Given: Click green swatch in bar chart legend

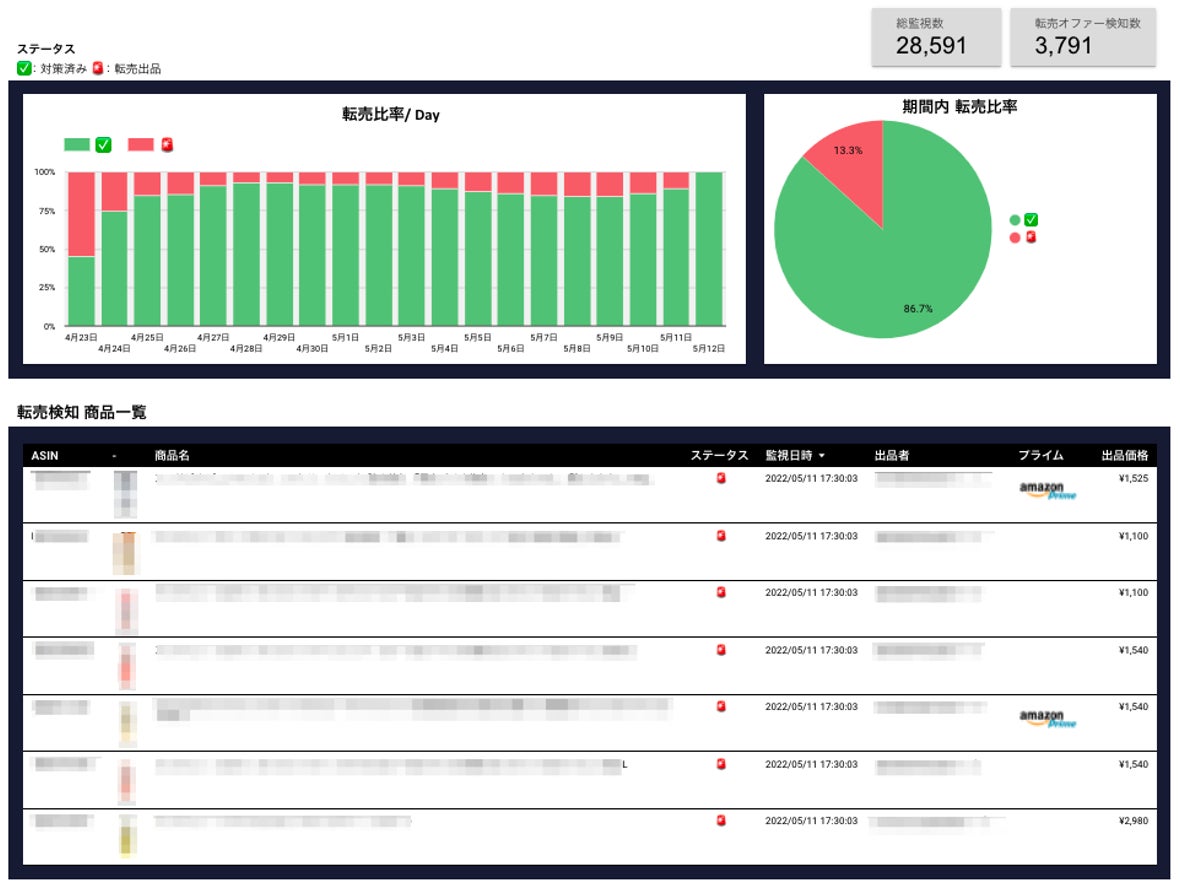Looking at the screenshot, I should pos(77,144).
